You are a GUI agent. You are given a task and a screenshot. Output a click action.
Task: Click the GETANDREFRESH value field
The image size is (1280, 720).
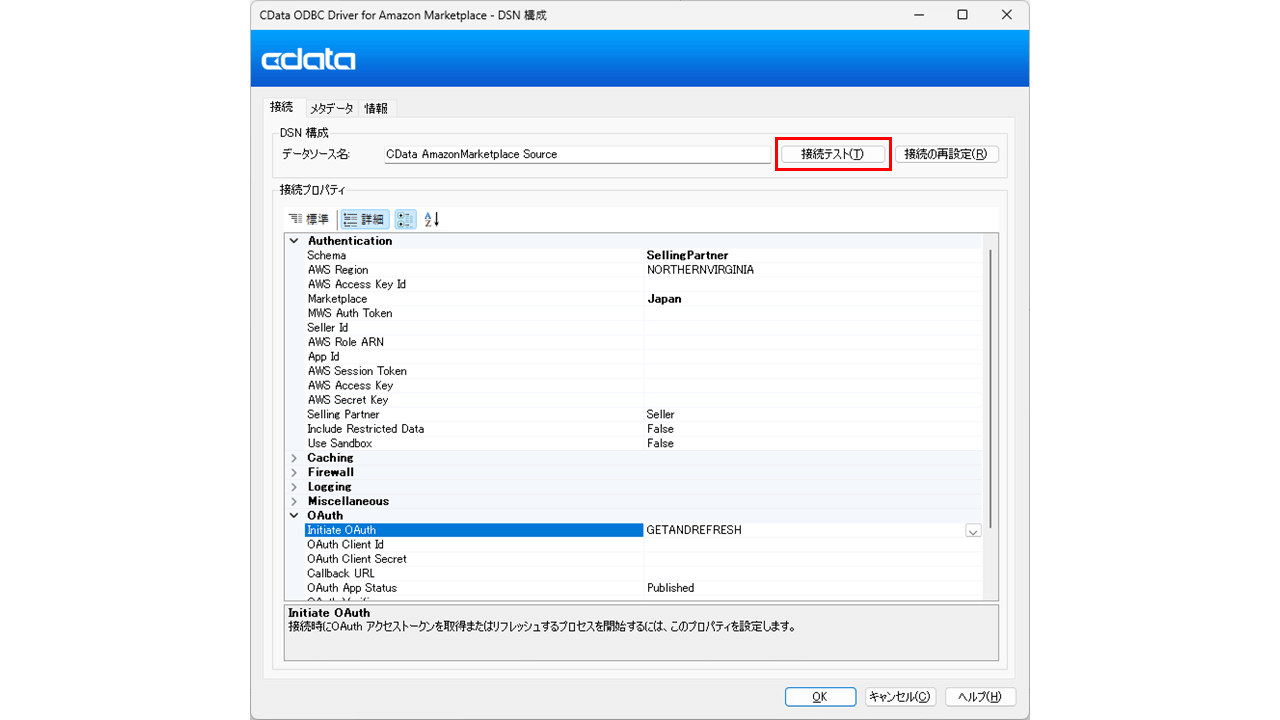(804, 530)
